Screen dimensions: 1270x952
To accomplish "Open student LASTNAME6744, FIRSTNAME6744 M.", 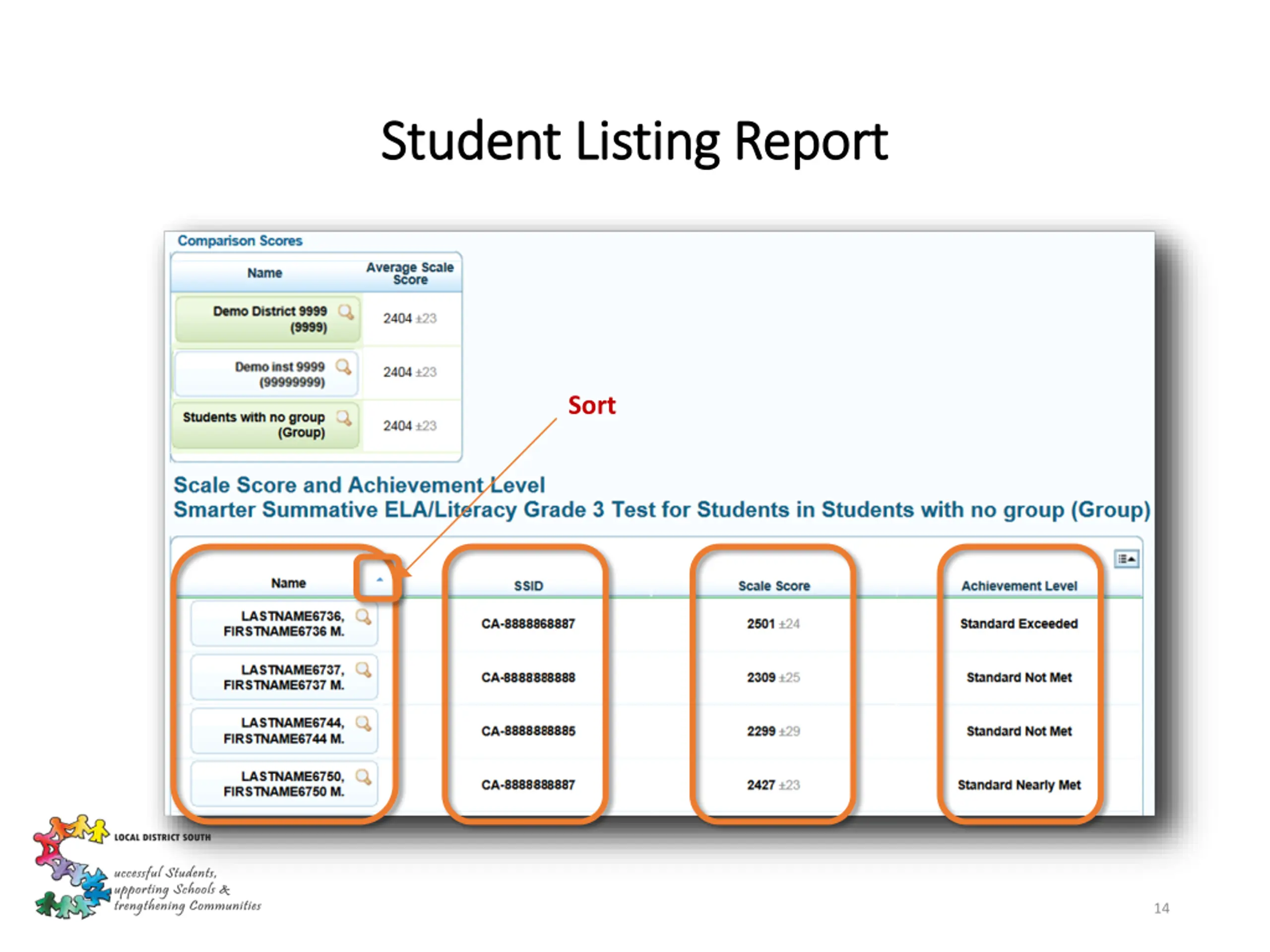I will click(x=284, y=730).
